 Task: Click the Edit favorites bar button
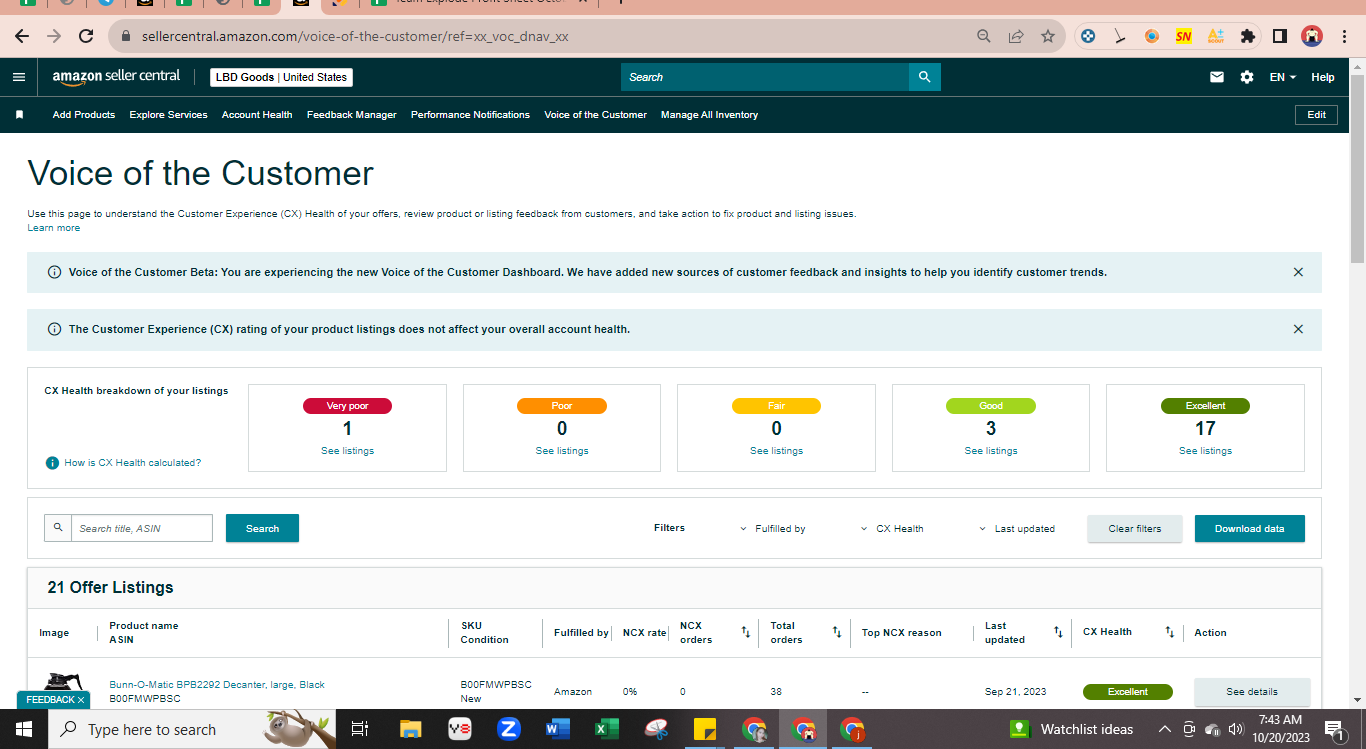click(x=1317, y=115)
